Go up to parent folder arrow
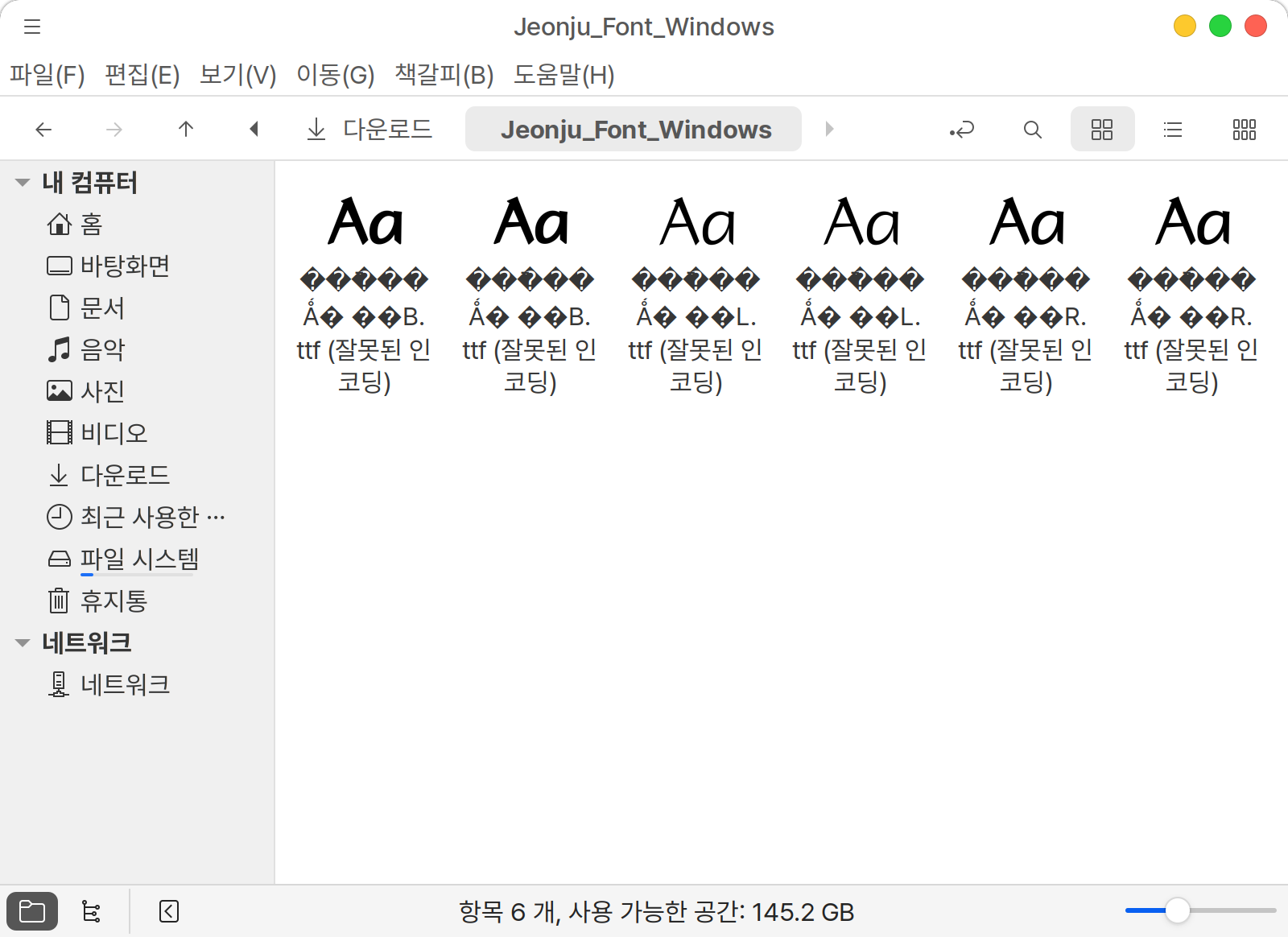The width and height of the screenshot is (1288, 937). click(x=186, y=129)
